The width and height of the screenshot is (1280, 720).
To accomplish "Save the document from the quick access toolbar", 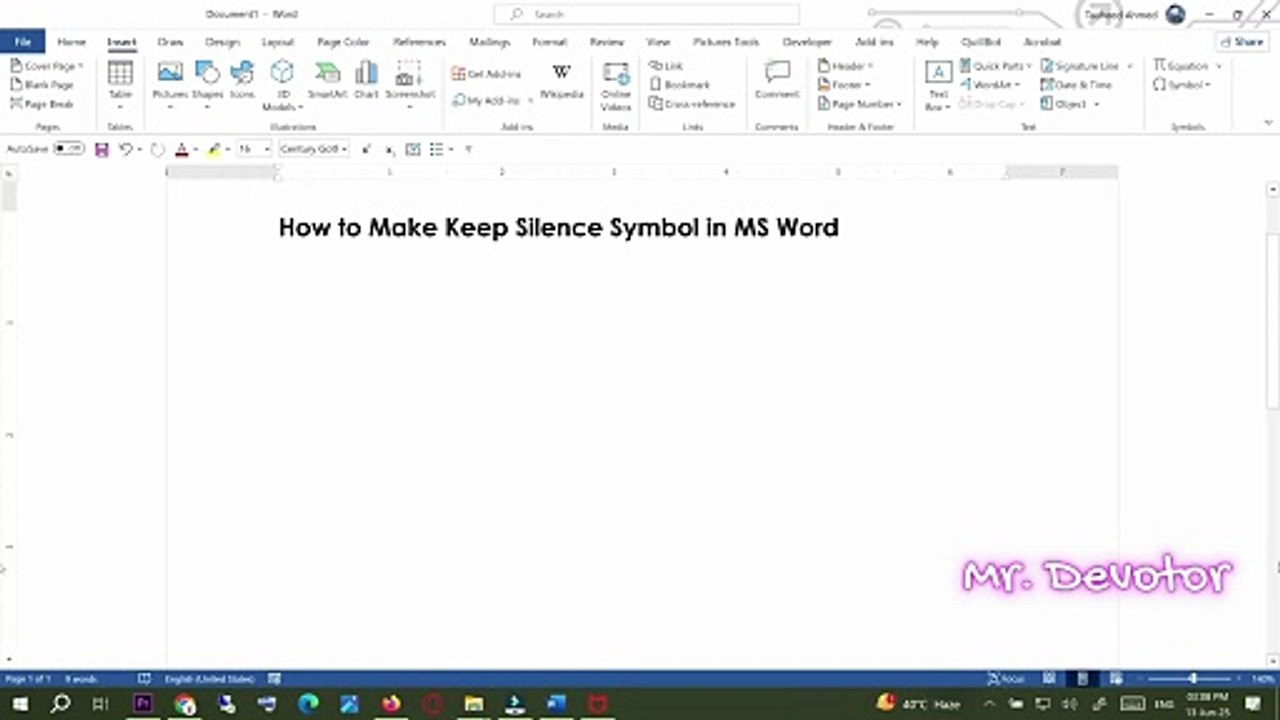I will pyautogui.click(x=101, y=149).
